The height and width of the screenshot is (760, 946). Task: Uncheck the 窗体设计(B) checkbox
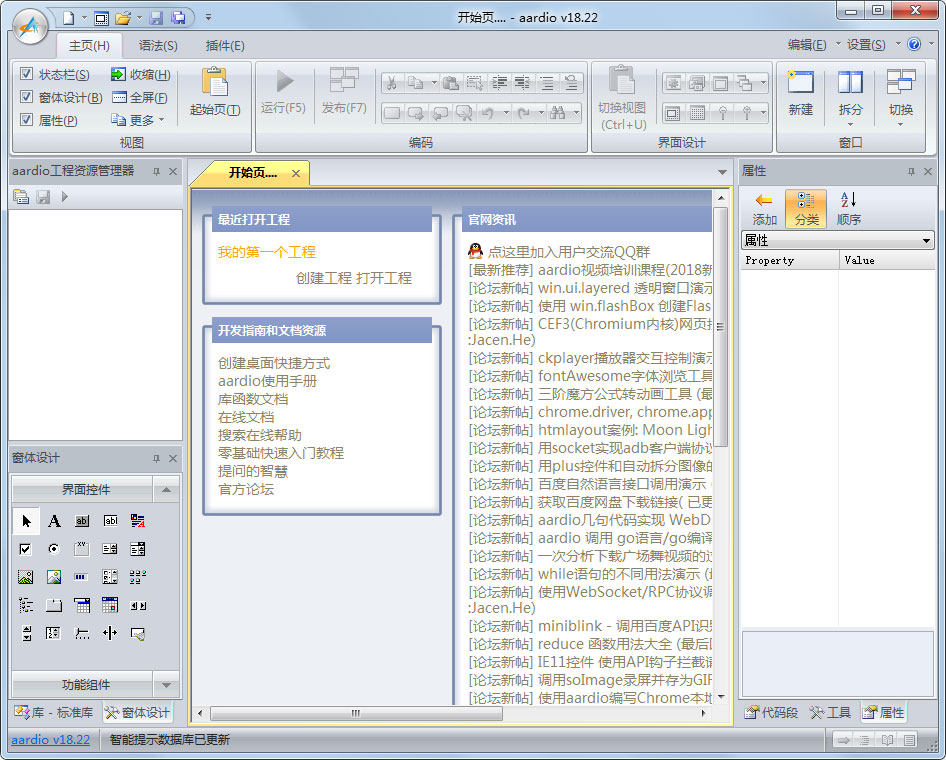point(27,97)
